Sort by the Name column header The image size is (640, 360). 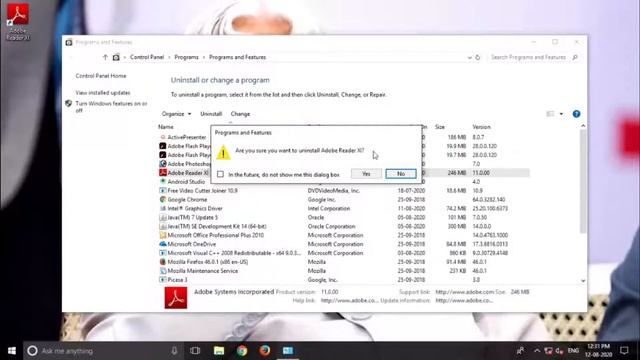point(166,127)
